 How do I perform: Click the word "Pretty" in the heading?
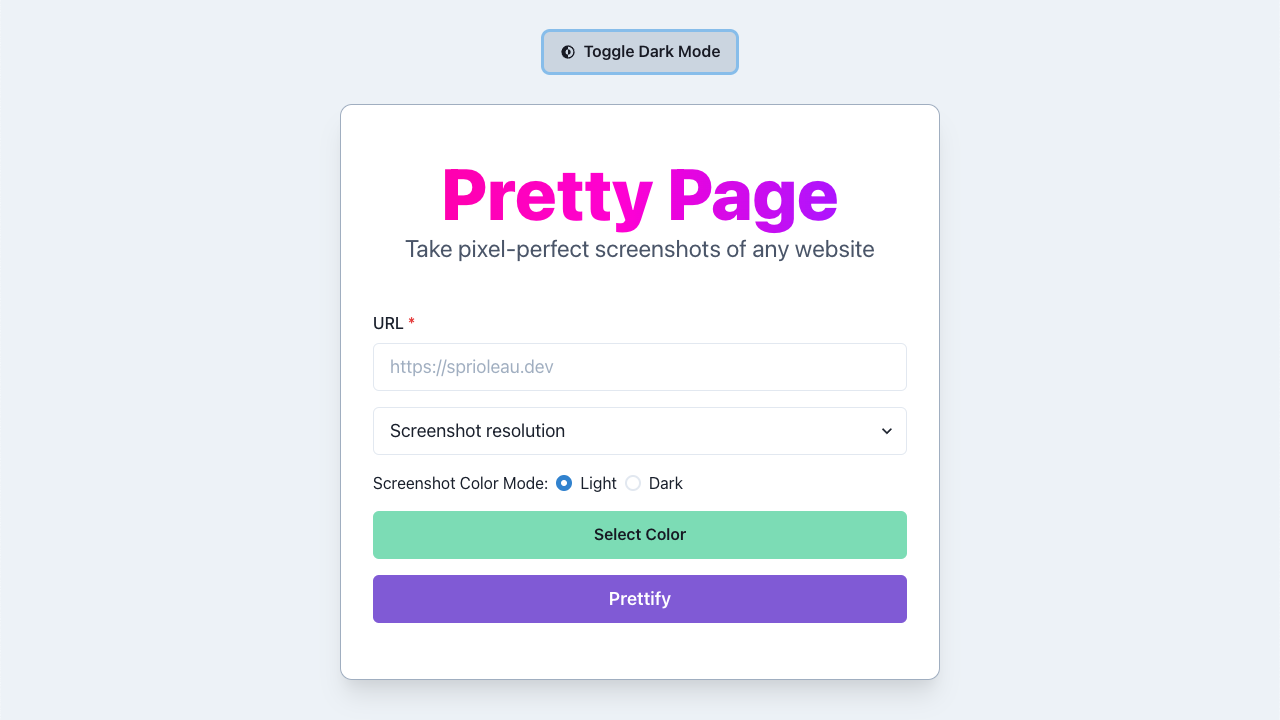click(x=547, y=197)
